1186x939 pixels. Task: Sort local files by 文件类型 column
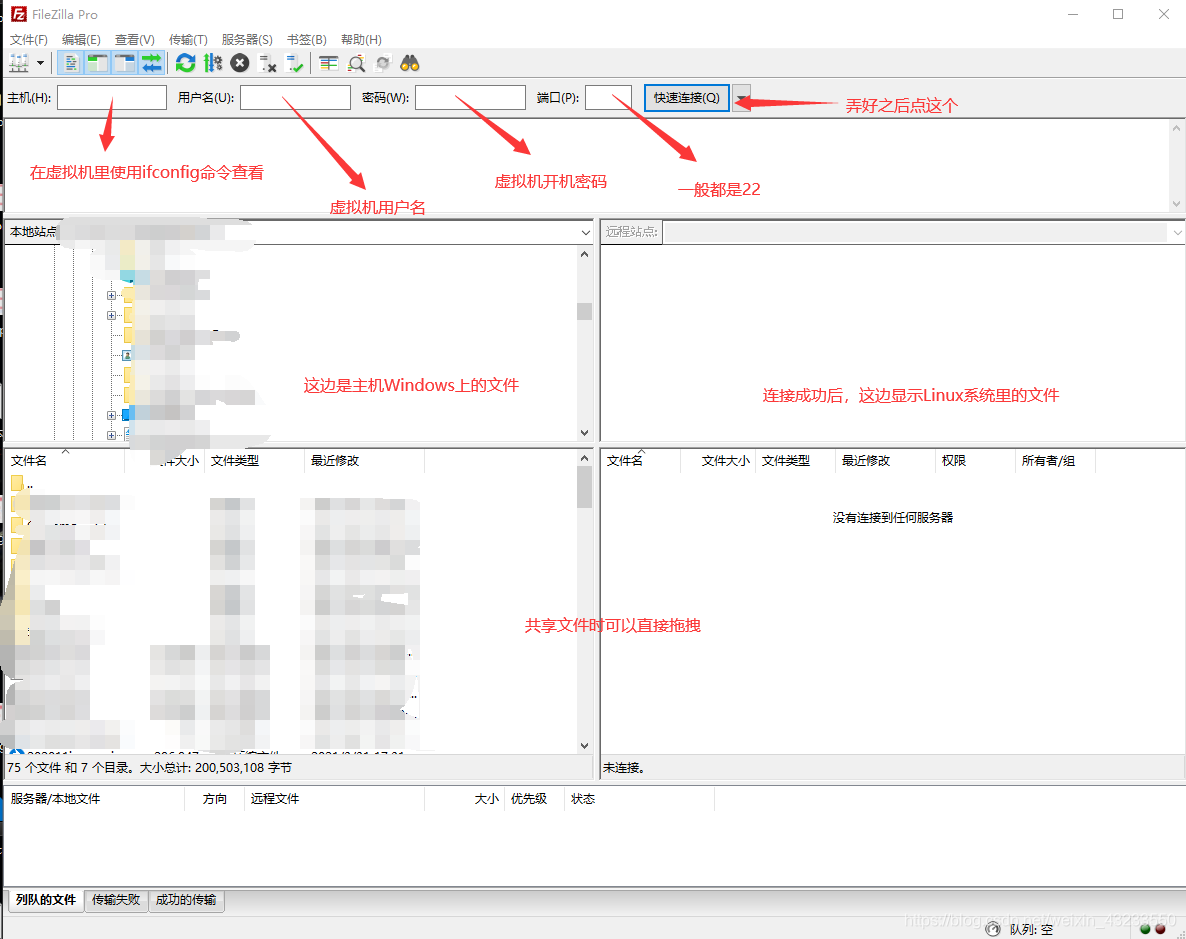pyautogui.click(x=254, y=460)
